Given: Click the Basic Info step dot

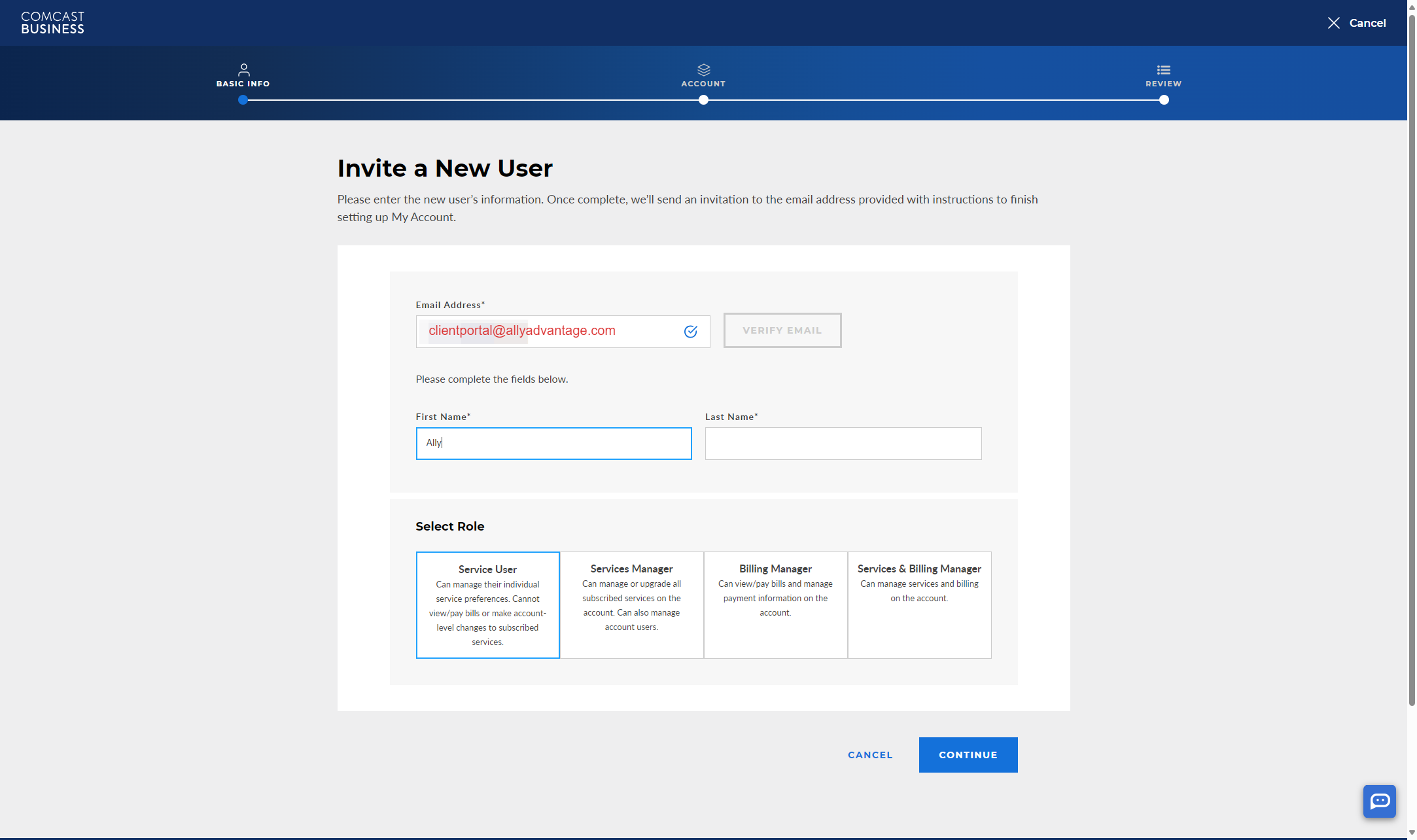Looking at the screenshot, I should tap(243, 100).
